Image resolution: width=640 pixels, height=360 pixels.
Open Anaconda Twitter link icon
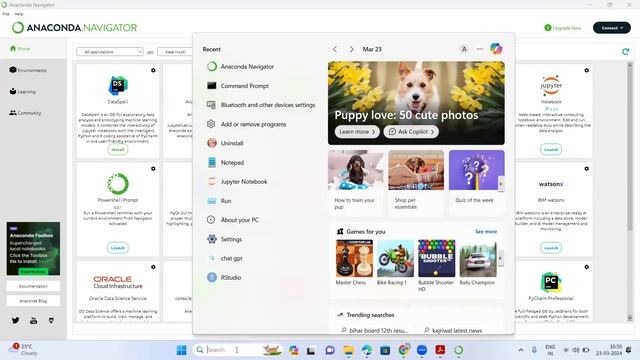tap(16, 320)
